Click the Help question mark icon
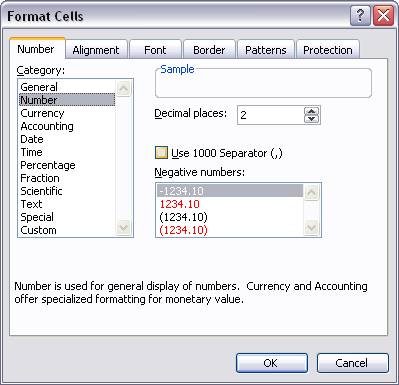Viewport: 399px width, 385px height. tap(360, 16)
